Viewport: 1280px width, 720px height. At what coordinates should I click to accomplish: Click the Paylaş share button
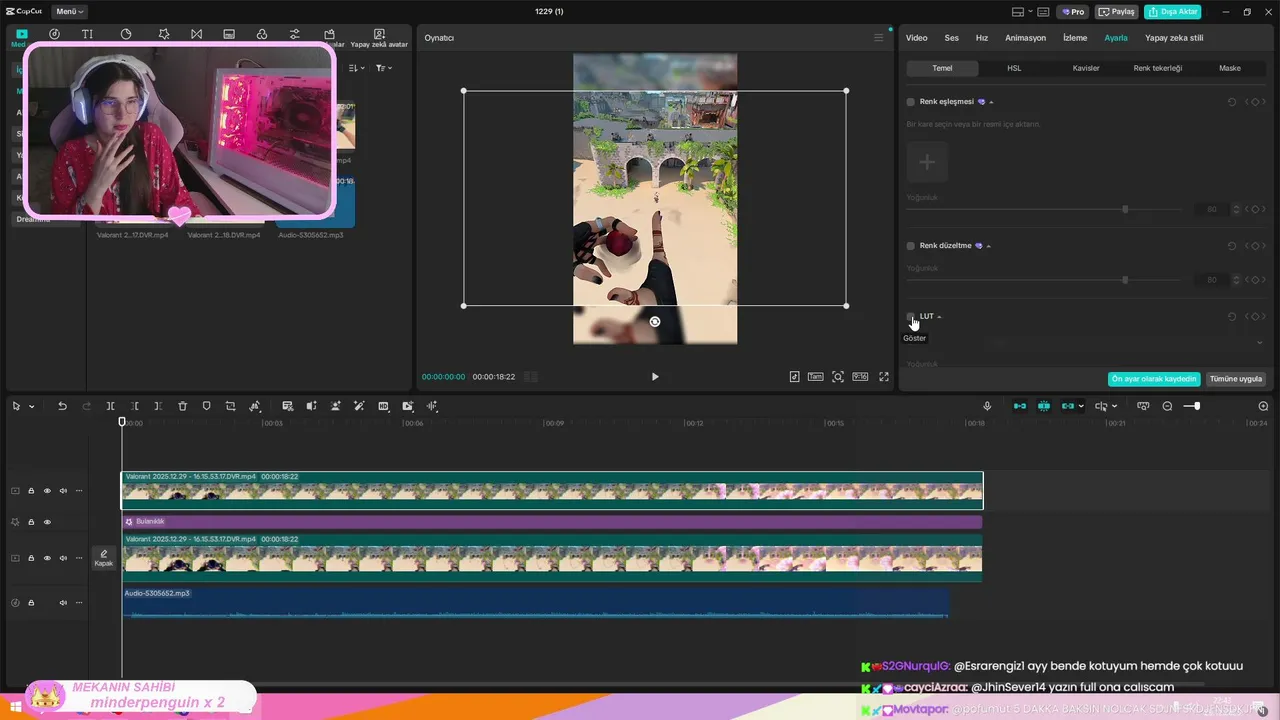coord(1116,12)
